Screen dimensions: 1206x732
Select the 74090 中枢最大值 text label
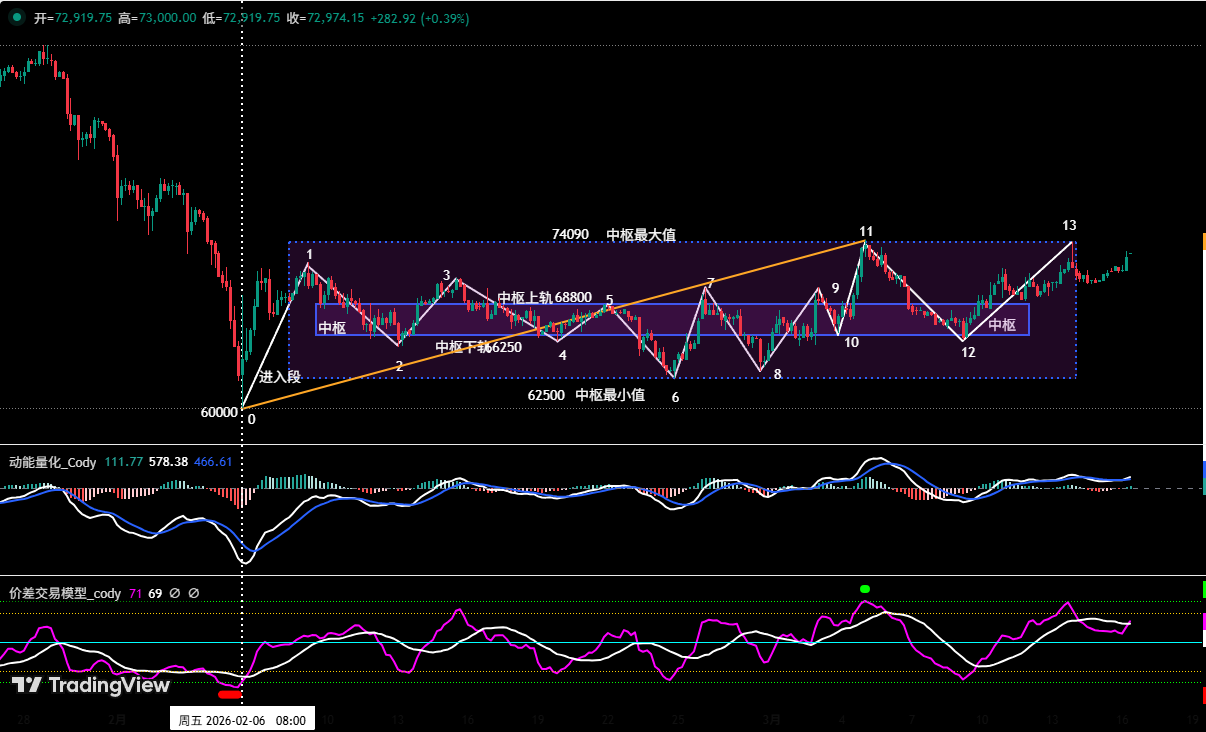coord(613,235)
